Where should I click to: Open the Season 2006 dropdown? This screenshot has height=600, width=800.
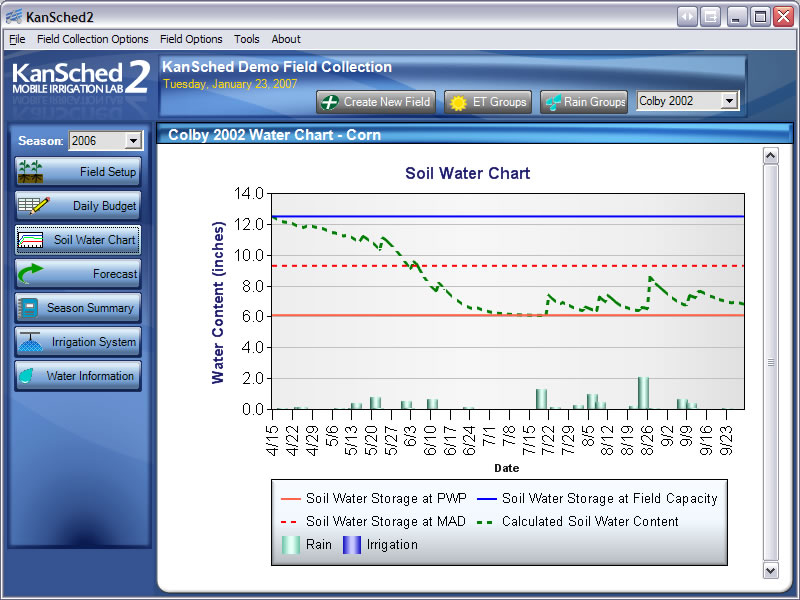coord(106,140)
